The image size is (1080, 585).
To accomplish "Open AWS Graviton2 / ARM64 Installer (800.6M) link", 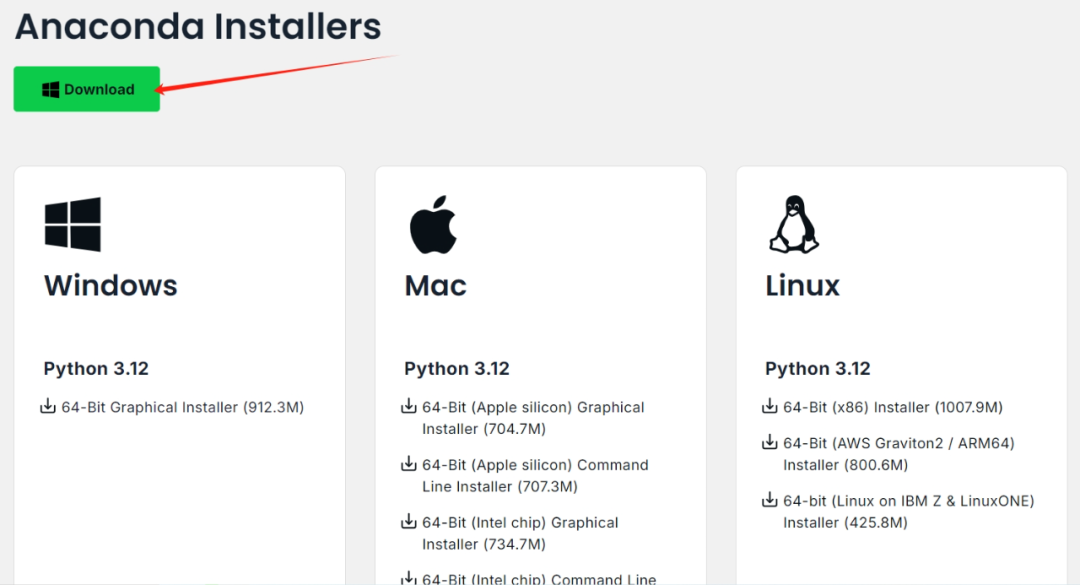I will point(899,454).
